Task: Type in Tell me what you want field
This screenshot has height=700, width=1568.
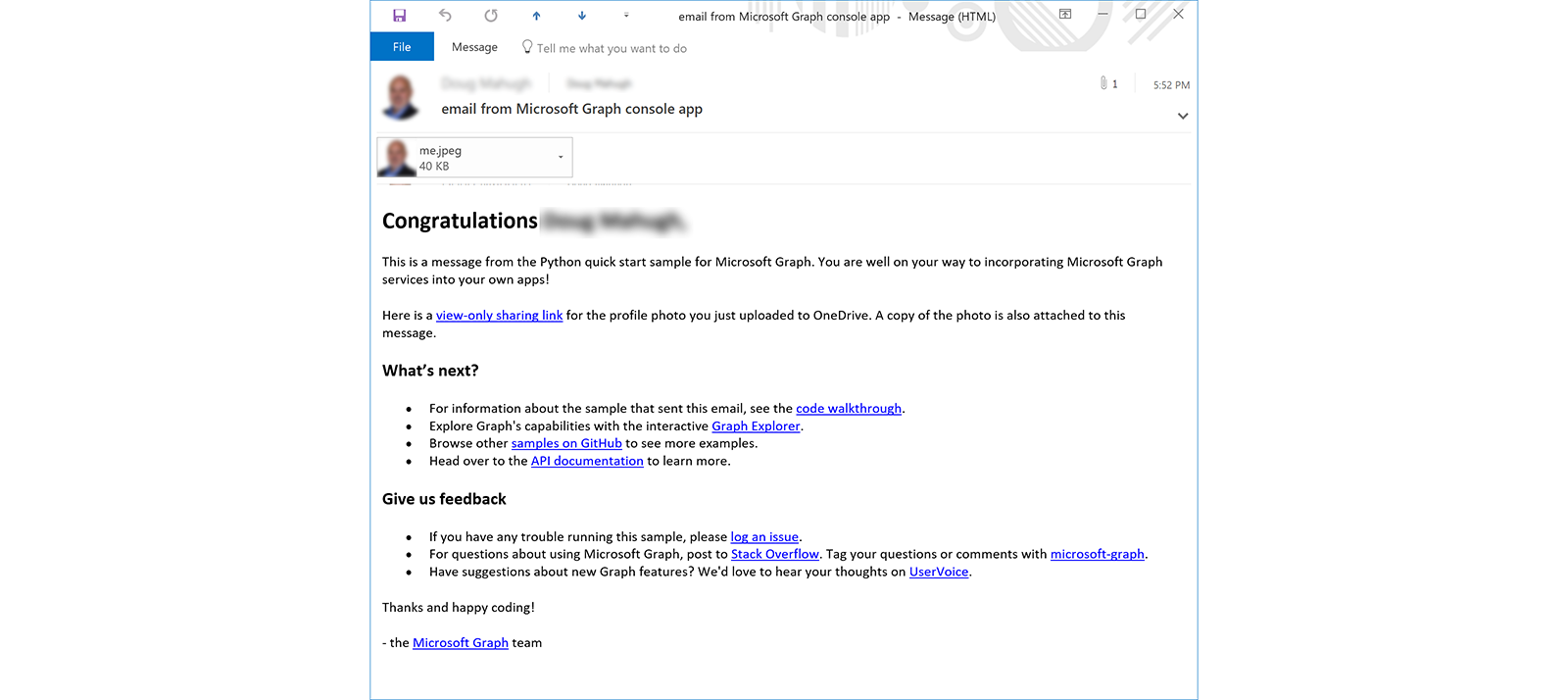Action: [x=612, y=48]
